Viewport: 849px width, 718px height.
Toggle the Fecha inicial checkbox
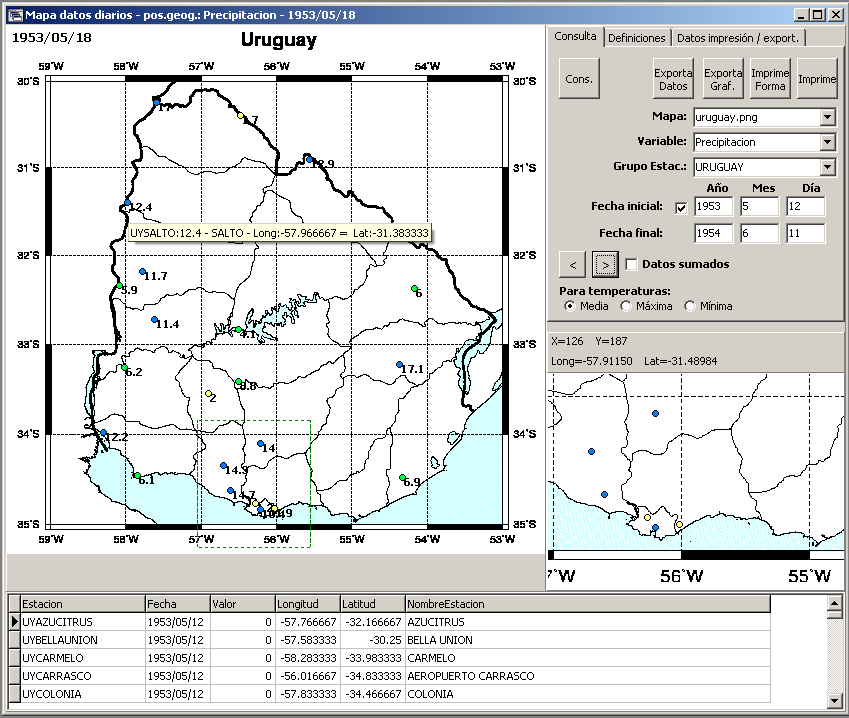click(681, 208)
